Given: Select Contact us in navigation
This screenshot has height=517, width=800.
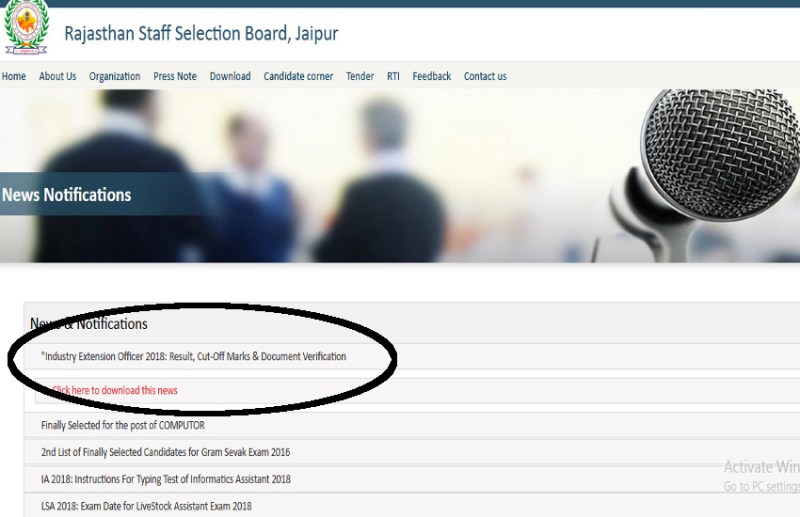Looking at the screenshot, I should (x=485, y=76).
